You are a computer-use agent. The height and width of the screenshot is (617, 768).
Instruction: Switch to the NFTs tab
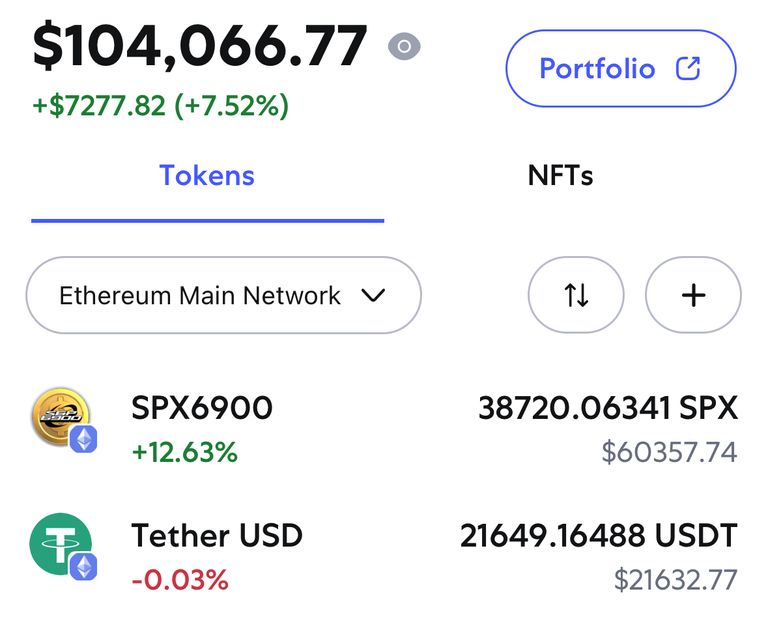pos(560,175)
